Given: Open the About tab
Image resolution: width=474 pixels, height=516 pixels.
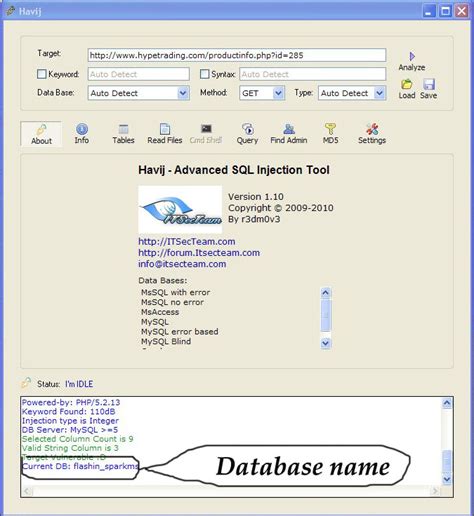Looking at the screenshot, I should 41,134.
